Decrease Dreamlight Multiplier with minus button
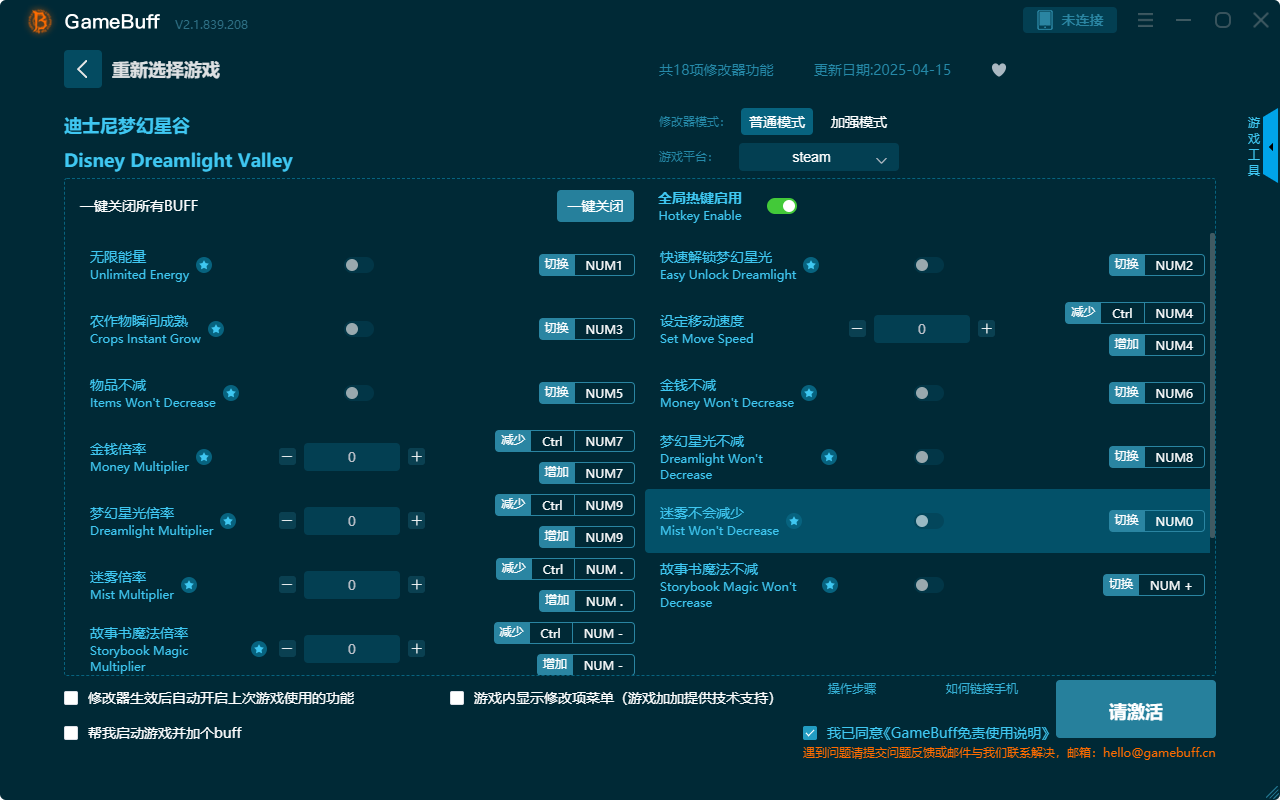The height and width of the screenshot is (800, 1280). pos(287,521)
